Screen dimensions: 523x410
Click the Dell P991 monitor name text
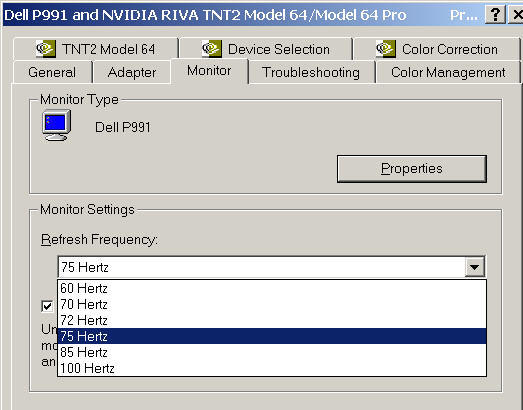123,127
